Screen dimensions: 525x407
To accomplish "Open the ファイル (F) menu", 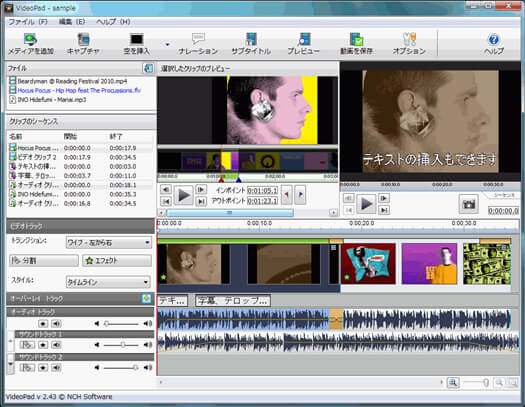I will tap(28, 22).
